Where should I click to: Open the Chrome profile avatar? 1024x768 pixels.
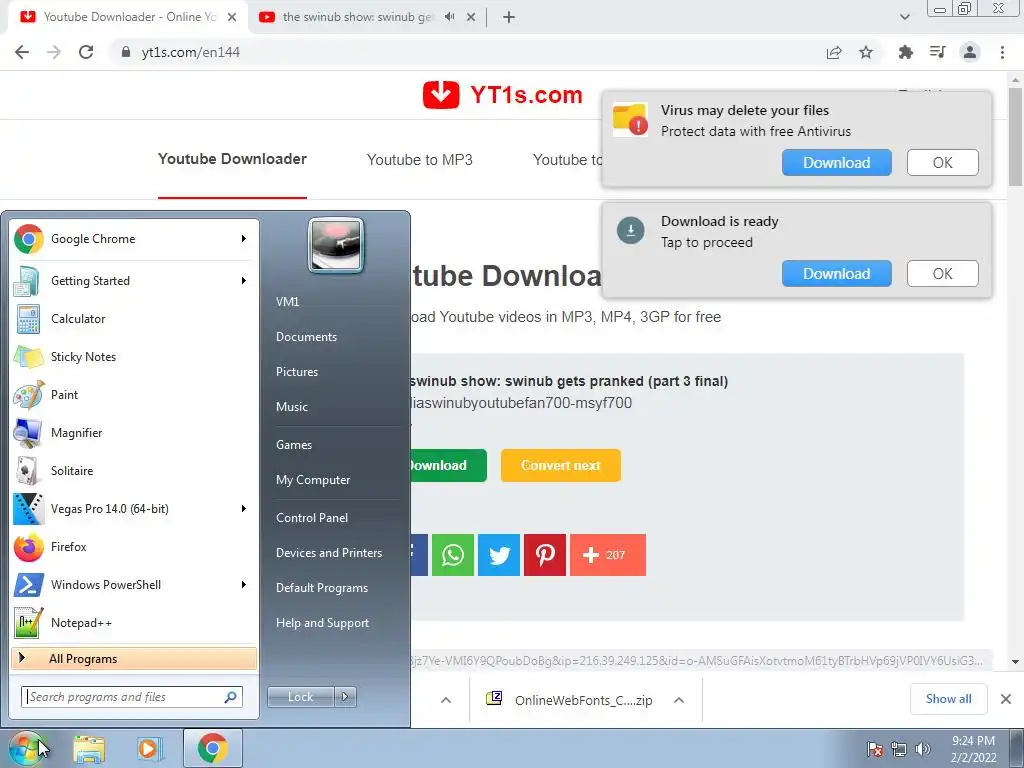tap(970, 52)
